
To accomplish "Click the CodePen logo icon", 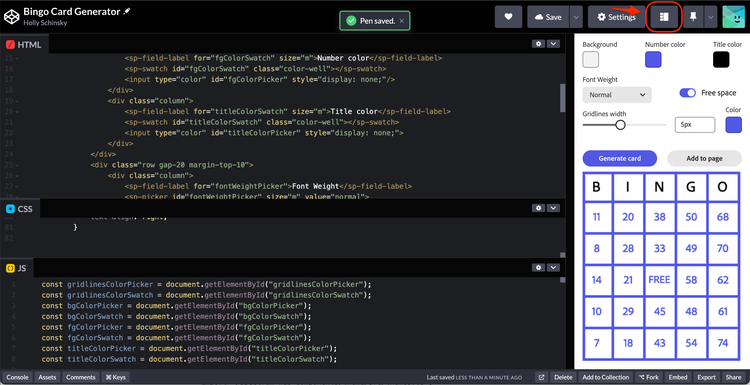I will click(x=11, y=17).
